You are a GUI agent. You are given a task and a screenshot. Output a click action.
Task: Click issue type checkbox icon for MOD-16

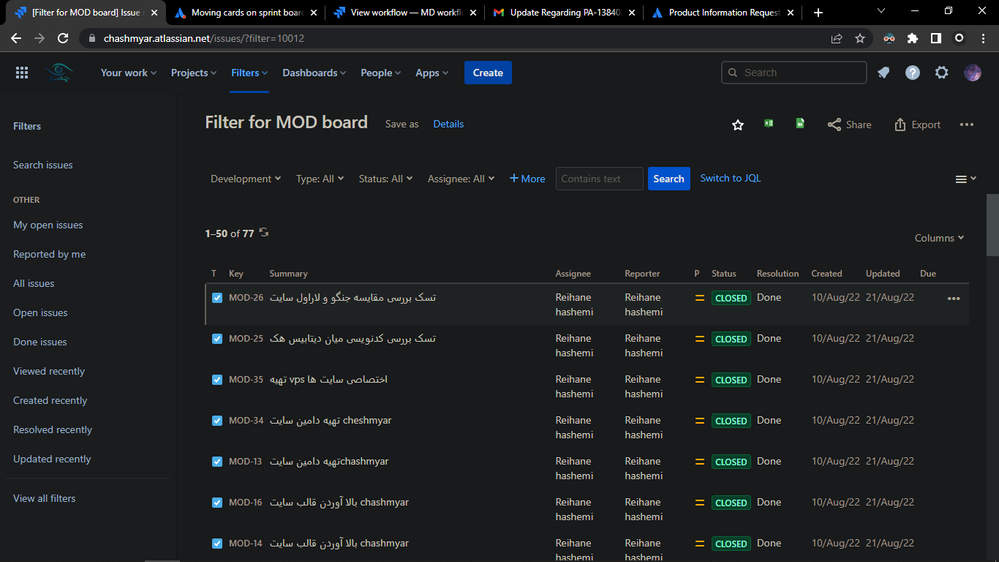(217, 503)
